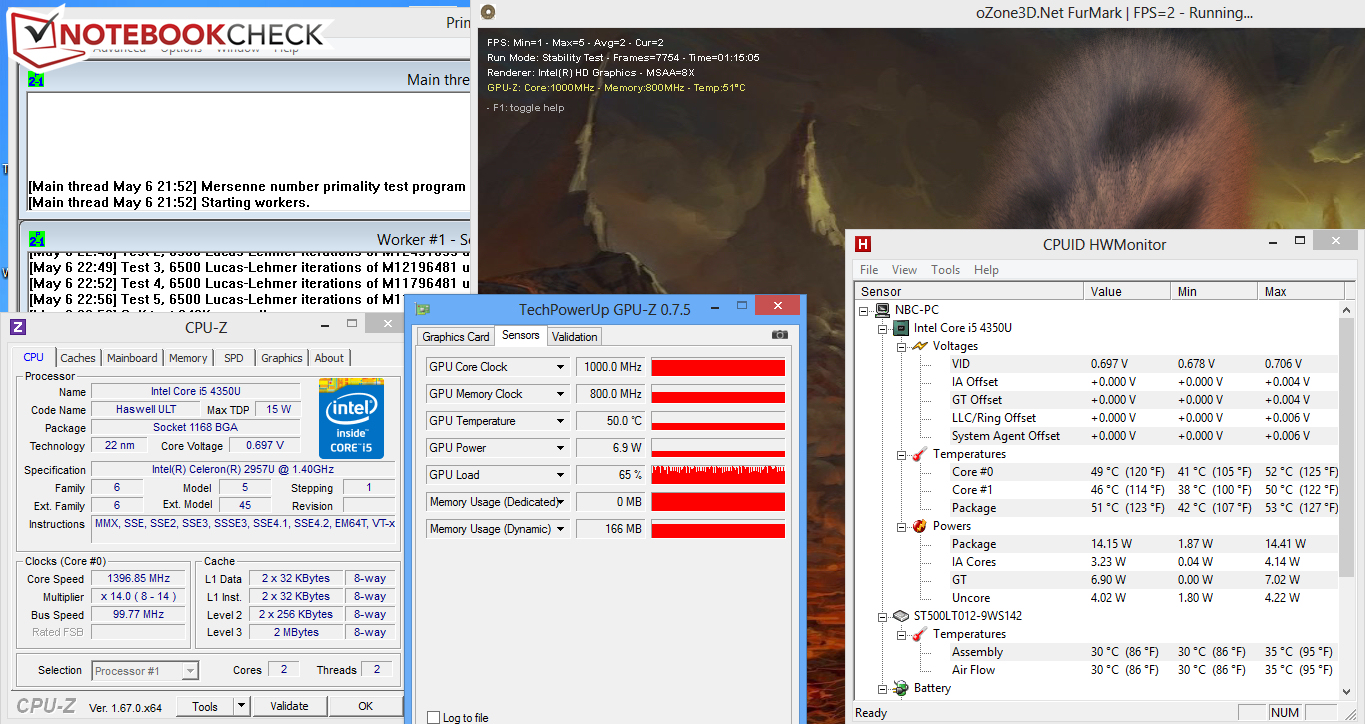
Task: Collapse the Temperatures node under Intel Core i5
Action: [901, 454]
